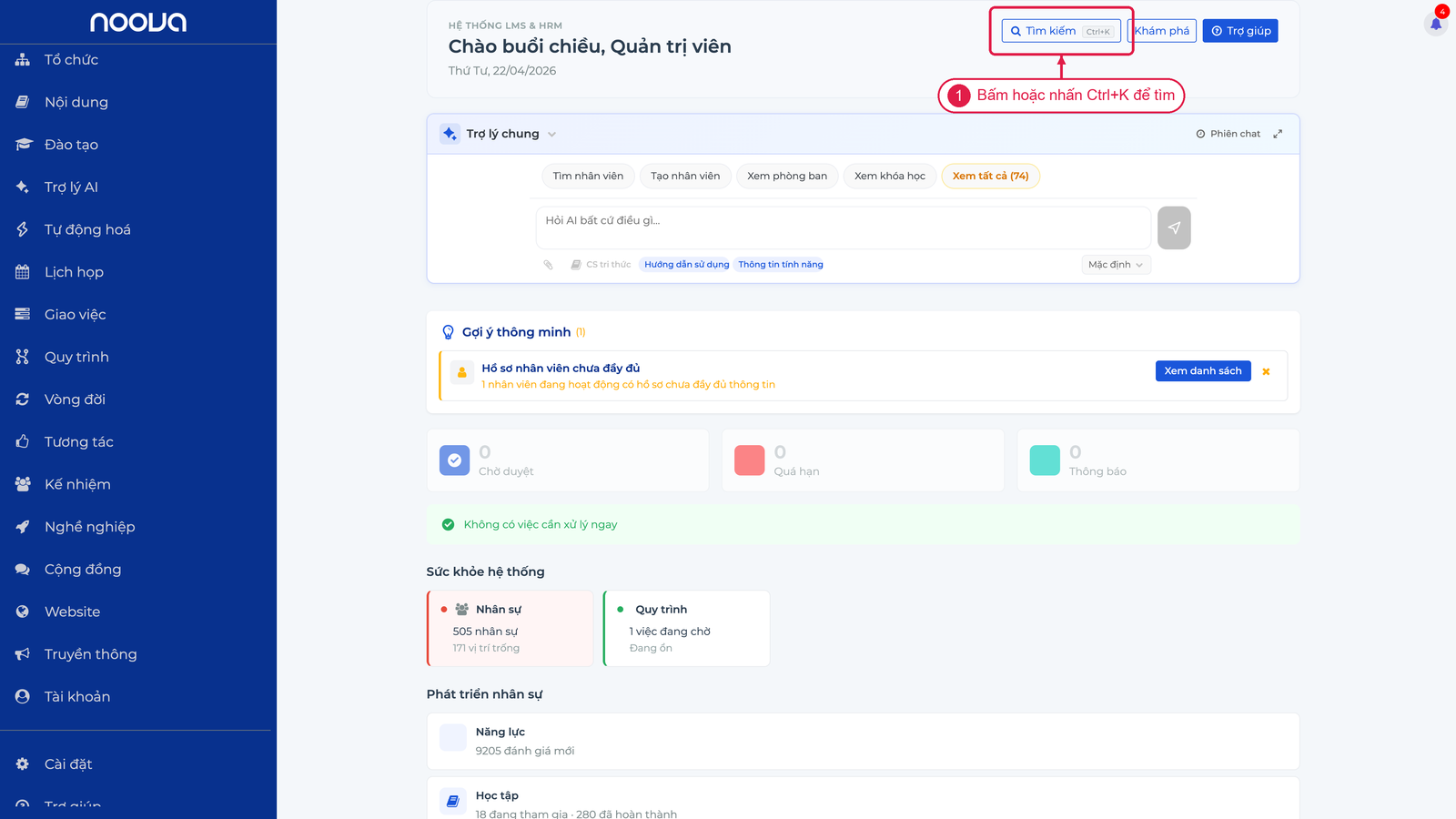The height and width of the screenshot is (819, 1456).
Task: Click the Xem danh sách button
Action: pyautogui.click(x=1203, y=371)
